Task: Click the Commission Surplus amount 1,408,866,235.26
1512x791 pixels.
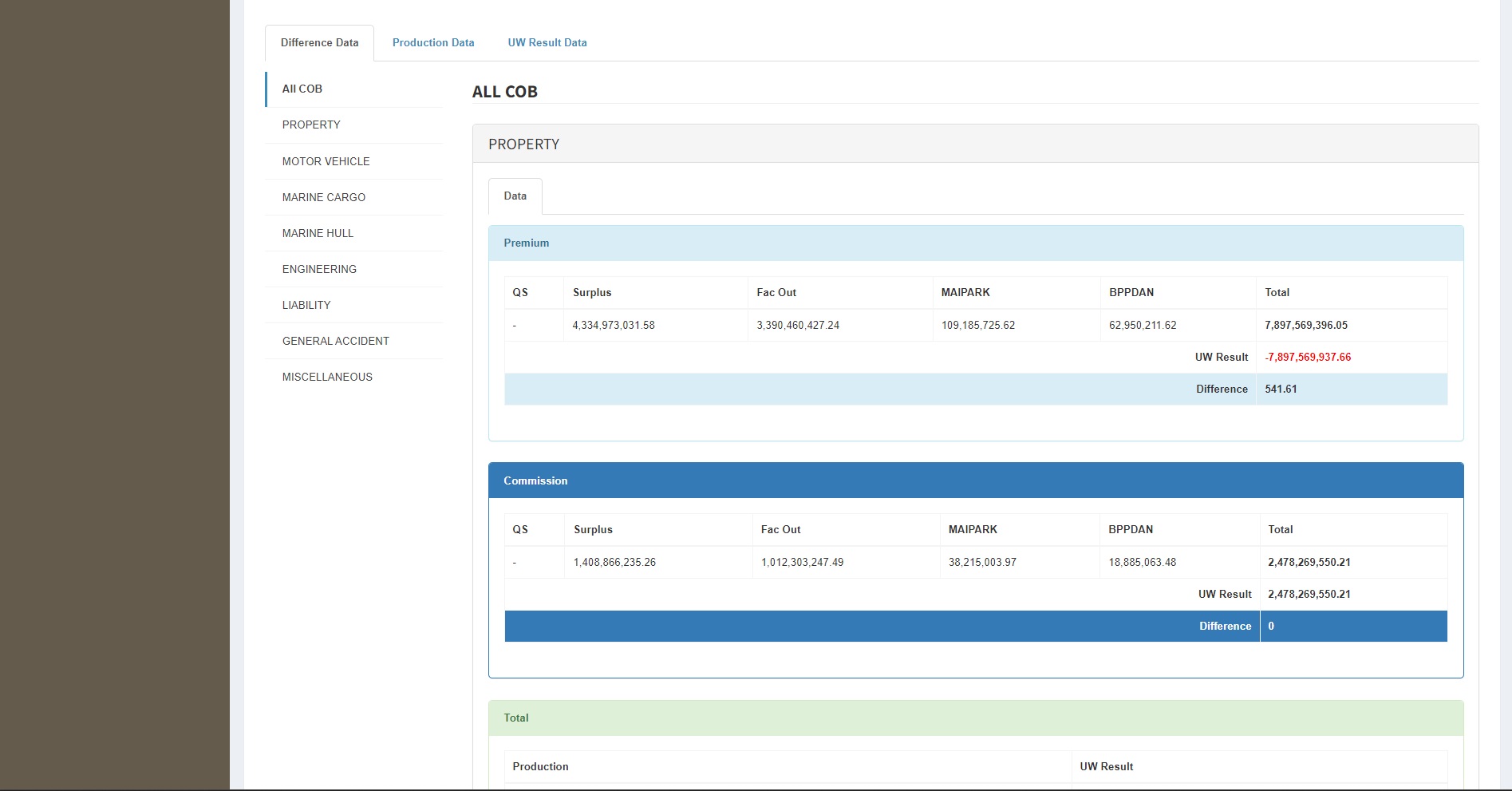Action: pyautogui.click(x=614, y=563)
